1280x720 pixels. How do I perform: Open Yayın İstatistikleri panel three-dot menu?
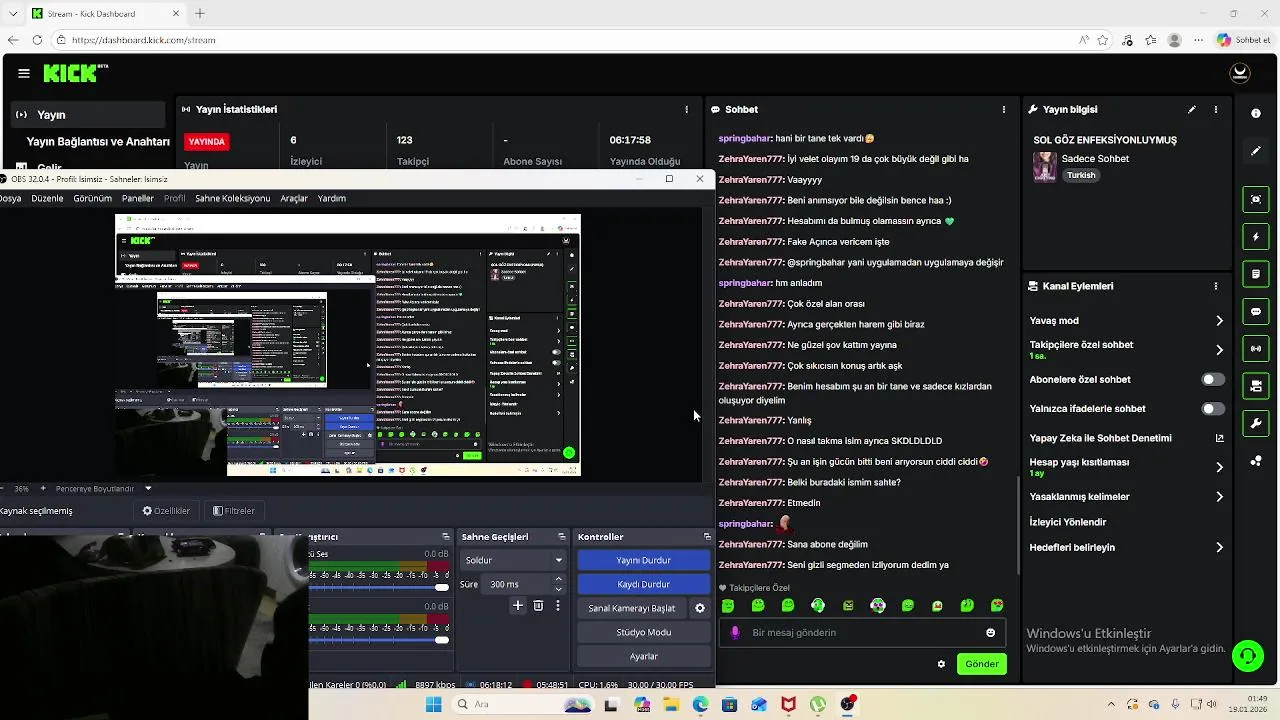click(686, 109)
